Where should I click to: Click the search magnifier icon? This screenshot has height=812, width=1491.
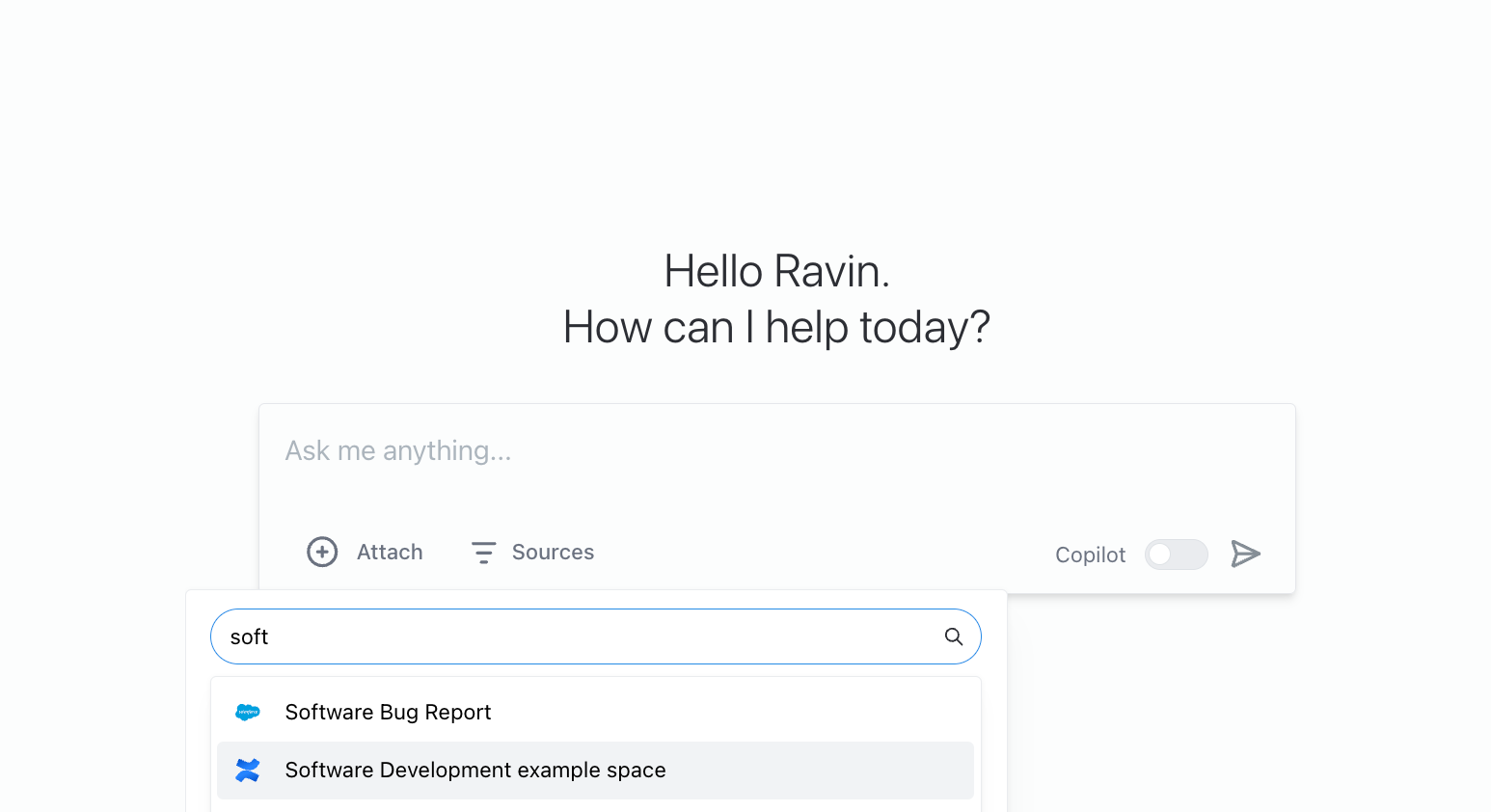click(x=954, y=636)
